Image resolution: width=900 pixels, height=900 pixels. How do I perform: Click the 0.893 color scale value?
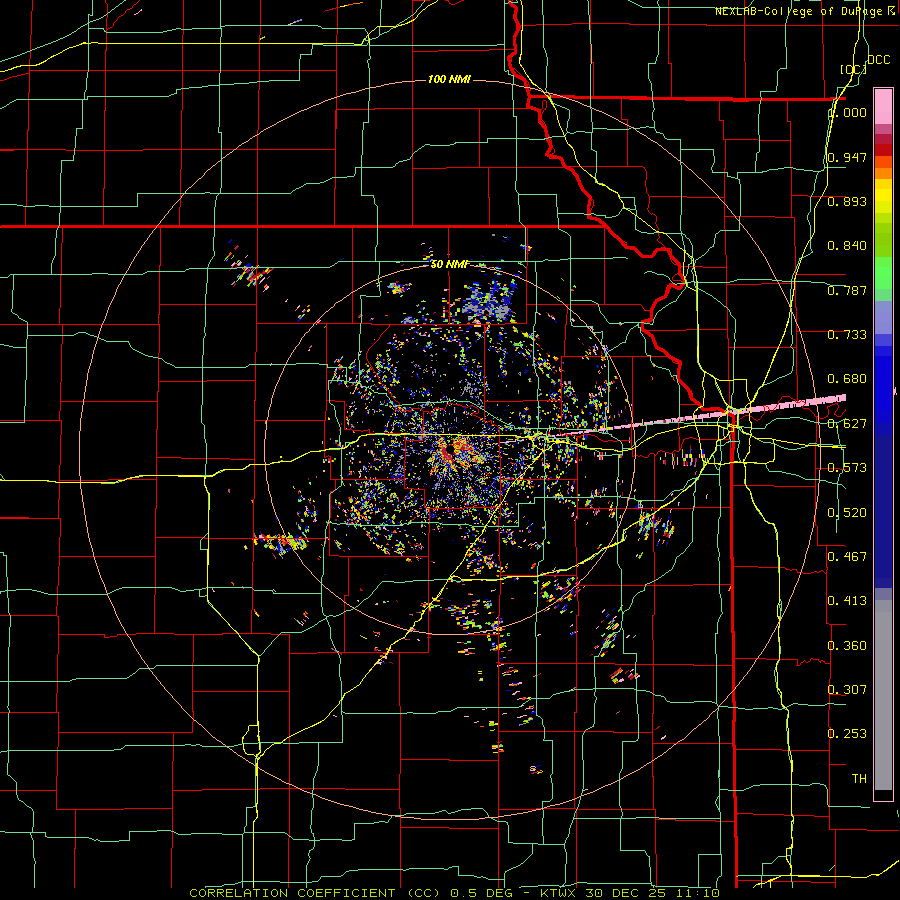click(x=847, y=201)
